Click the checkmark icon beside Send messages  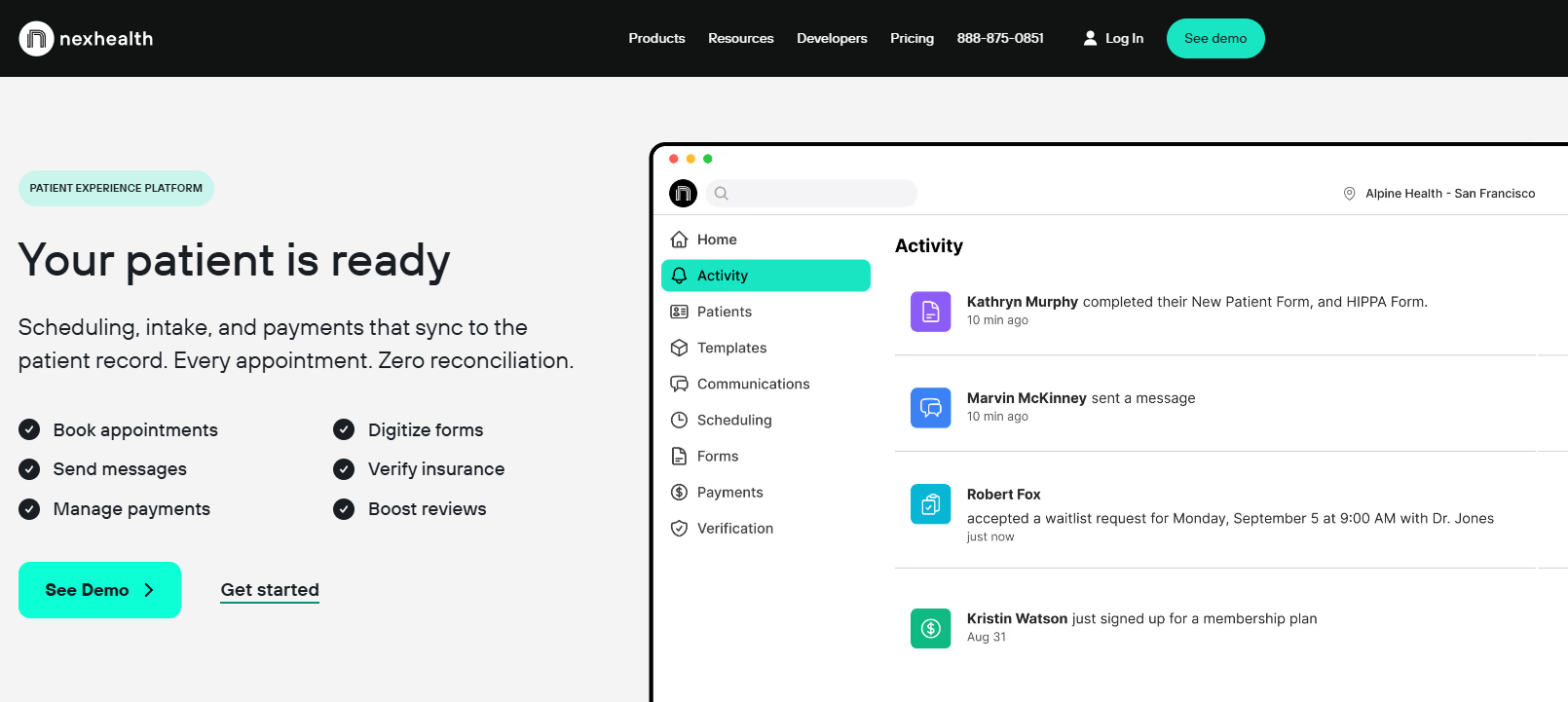point(30,469)
